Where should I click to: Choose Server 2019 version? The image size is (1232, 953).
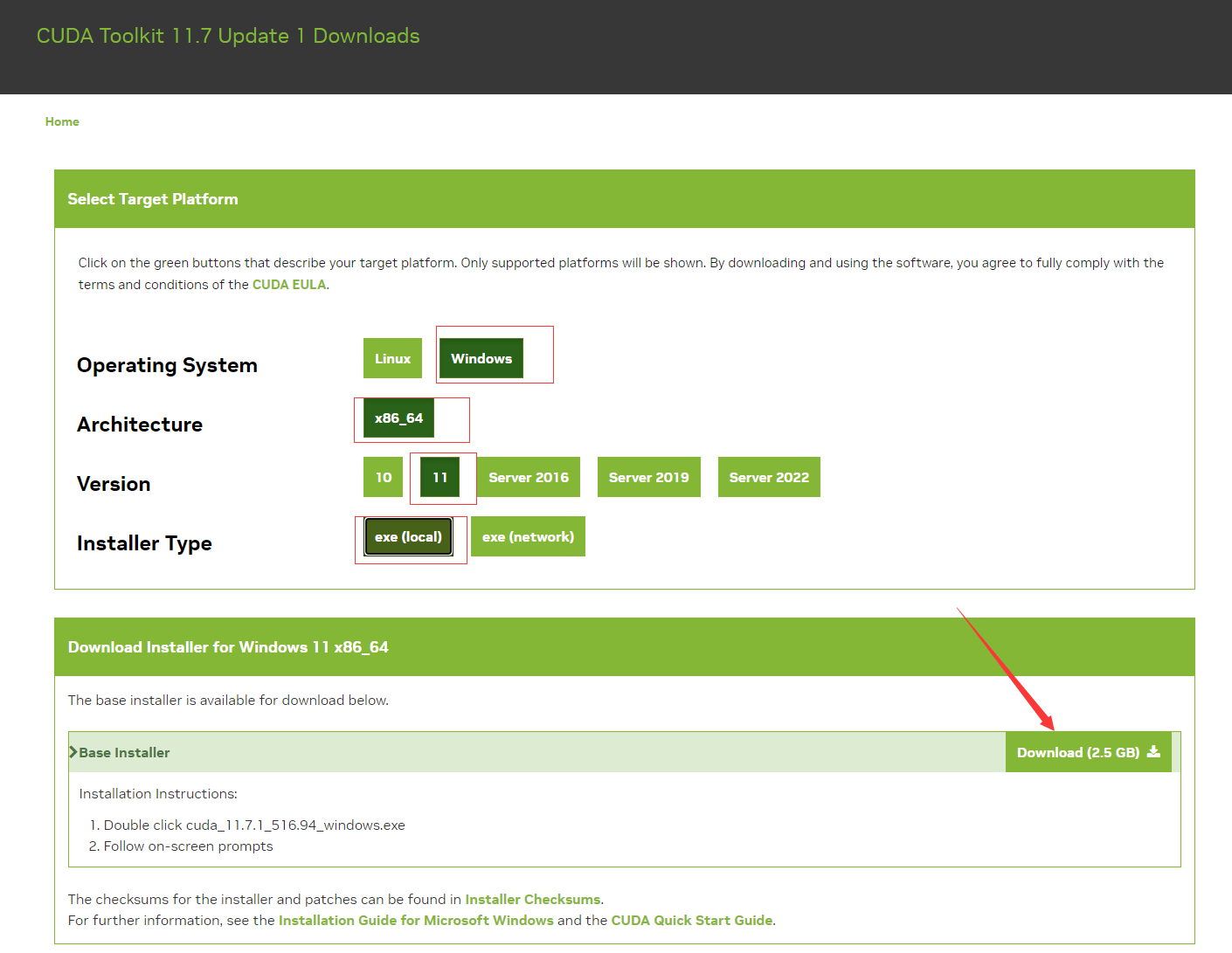(x=648, y=477)
